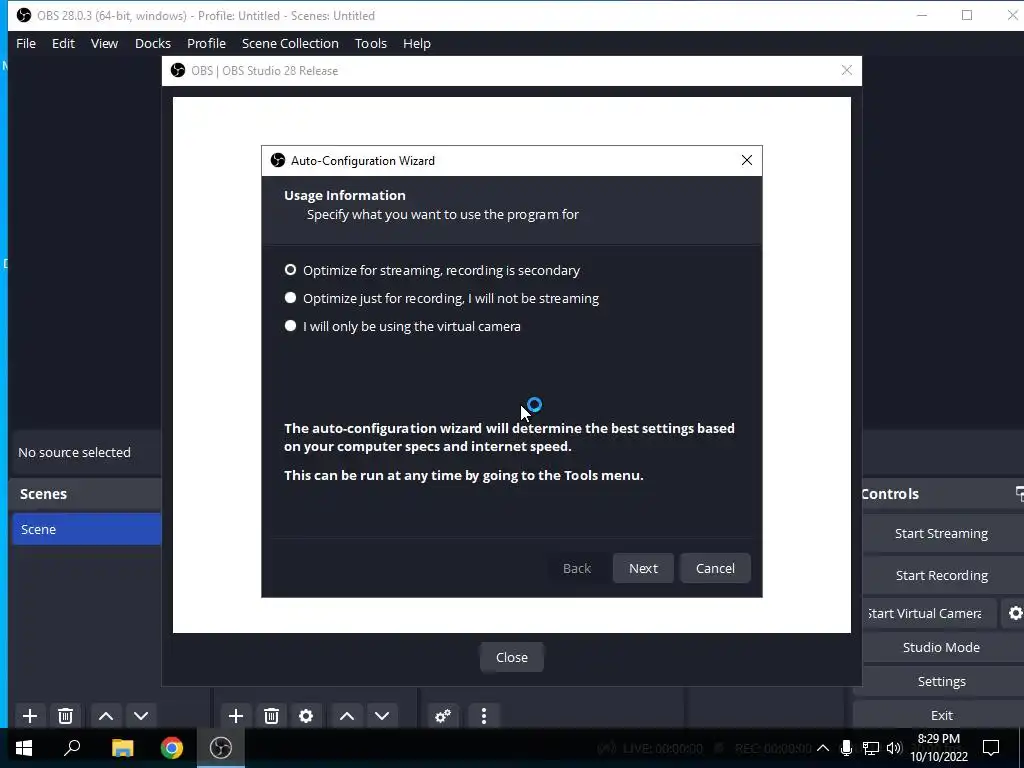Open File Explorer from taskbar
Screen dimensions: 1024x768
click(x=122, y=748)
